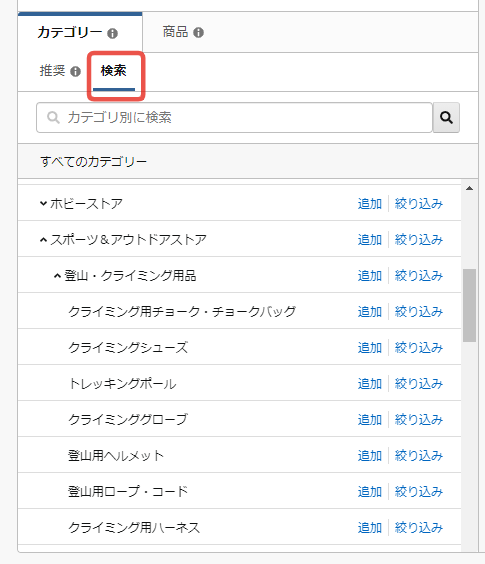The height and width of the screenshot is (564, 485).
Task: Click 追加 for ホビーストア
Action: pos(370,204)
